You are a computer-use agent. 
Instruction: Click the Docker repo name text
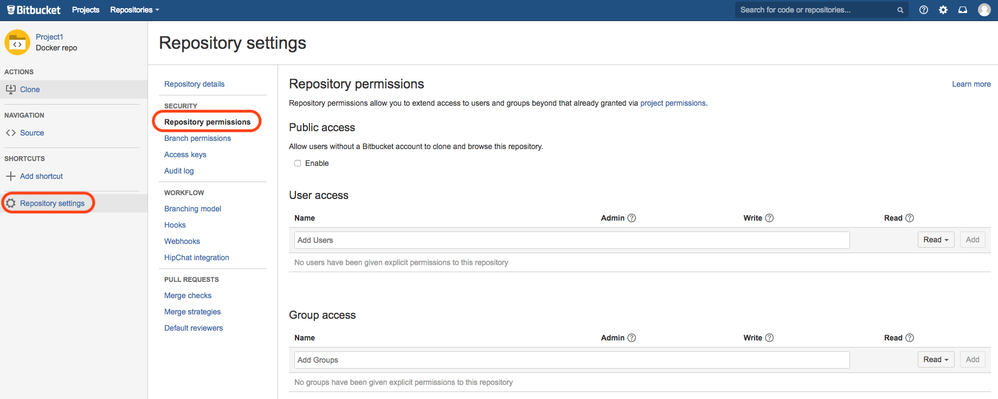57,48
